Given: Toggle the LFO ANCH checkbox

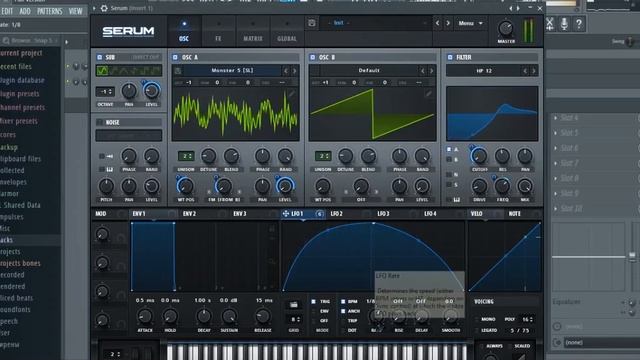Looking at the screenshot, I should coord(343,311).
